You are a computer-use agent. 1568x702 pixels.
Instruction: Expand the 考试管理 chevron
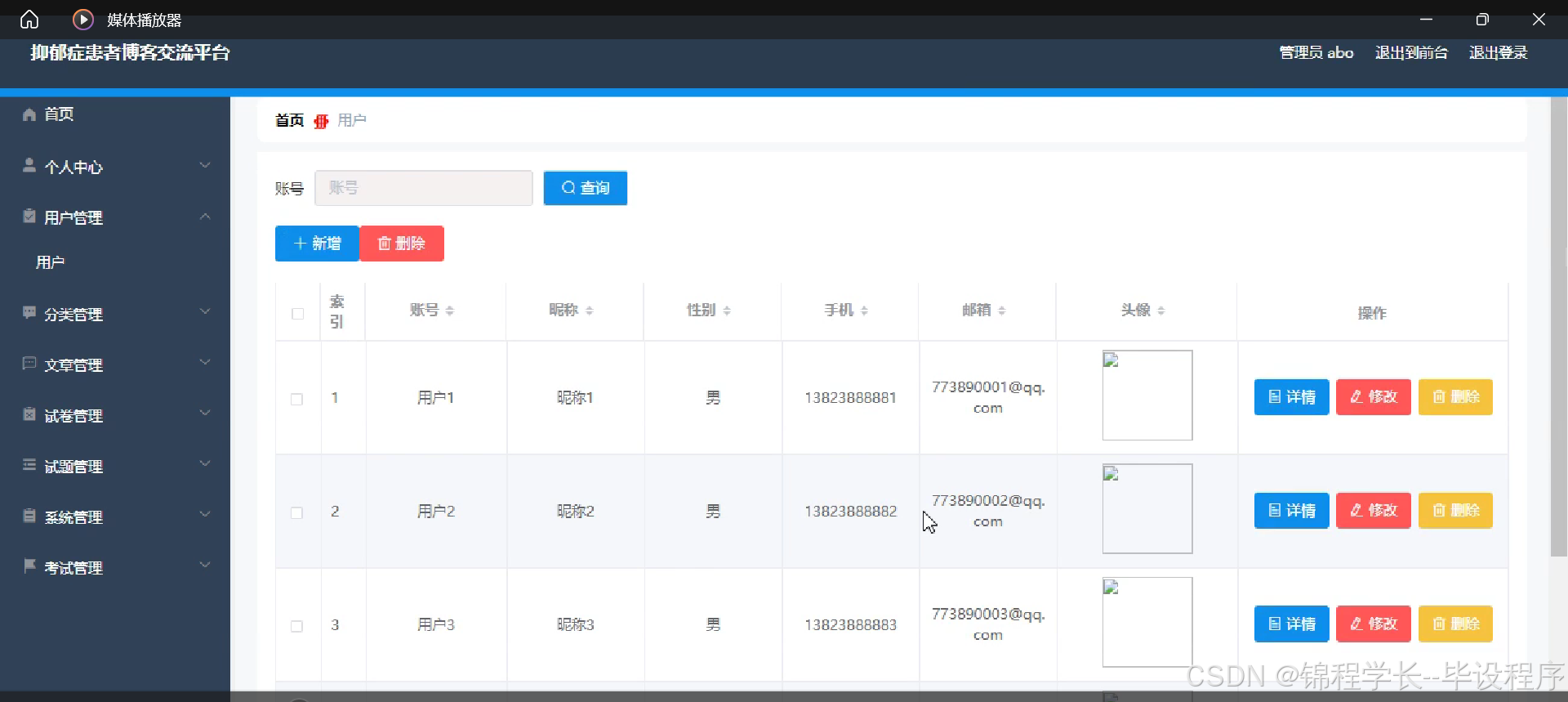click(205, 565)
